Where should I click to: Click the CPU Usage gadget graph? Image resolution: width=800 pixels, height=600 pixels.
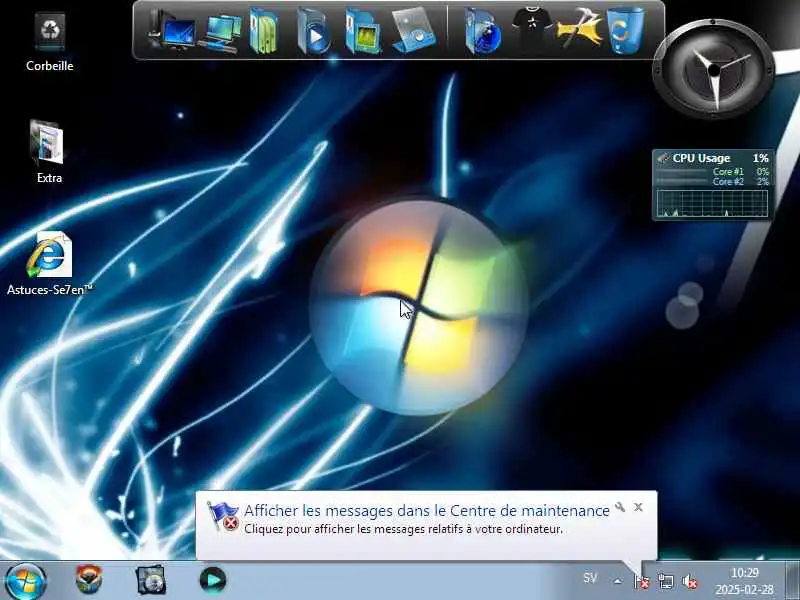pos(712,203)
